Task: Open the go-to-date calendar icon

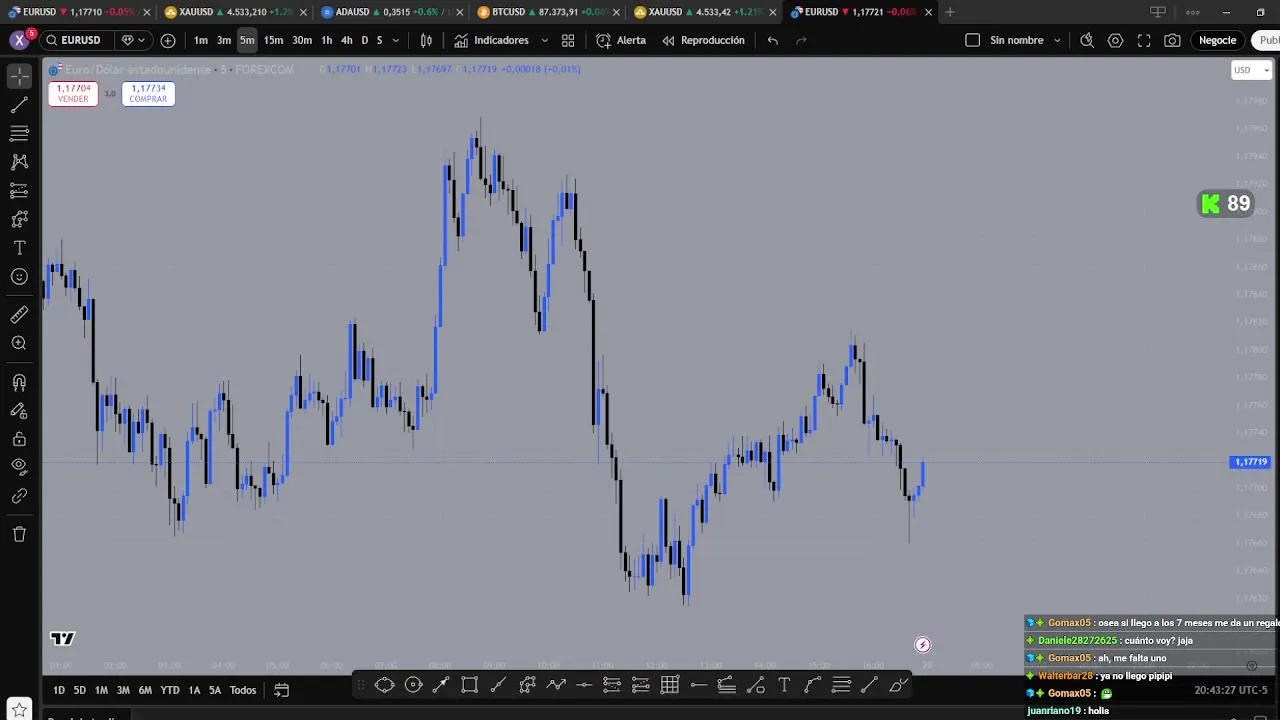Action: [282, 690]
